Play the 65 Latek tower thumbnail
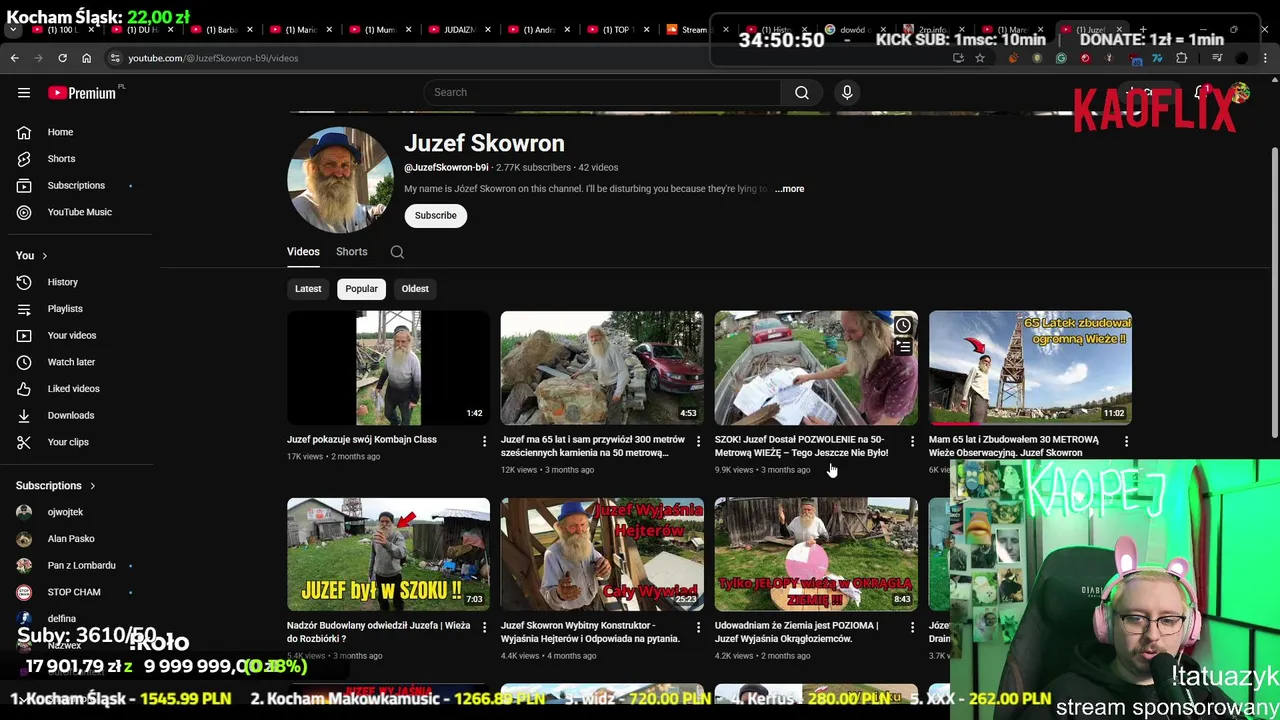 pyautogui.click(x=1030, y=368)
